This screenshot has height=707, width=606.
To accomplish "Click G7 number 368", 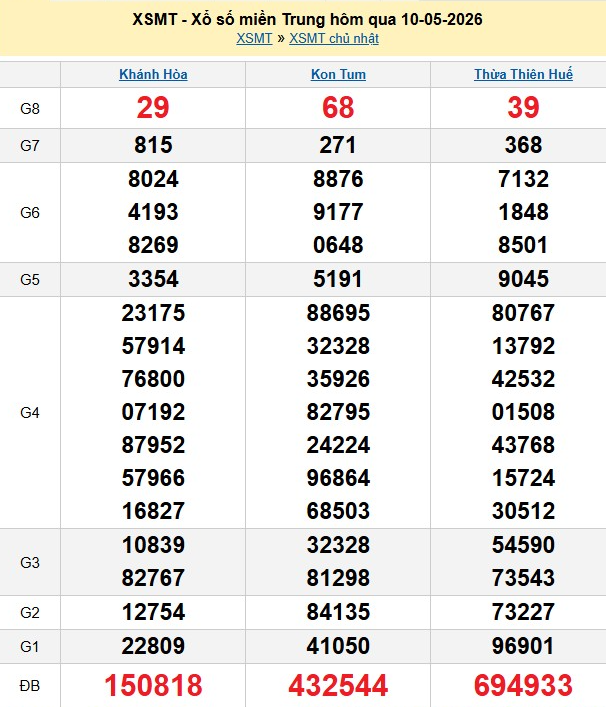I will [523, 145].
